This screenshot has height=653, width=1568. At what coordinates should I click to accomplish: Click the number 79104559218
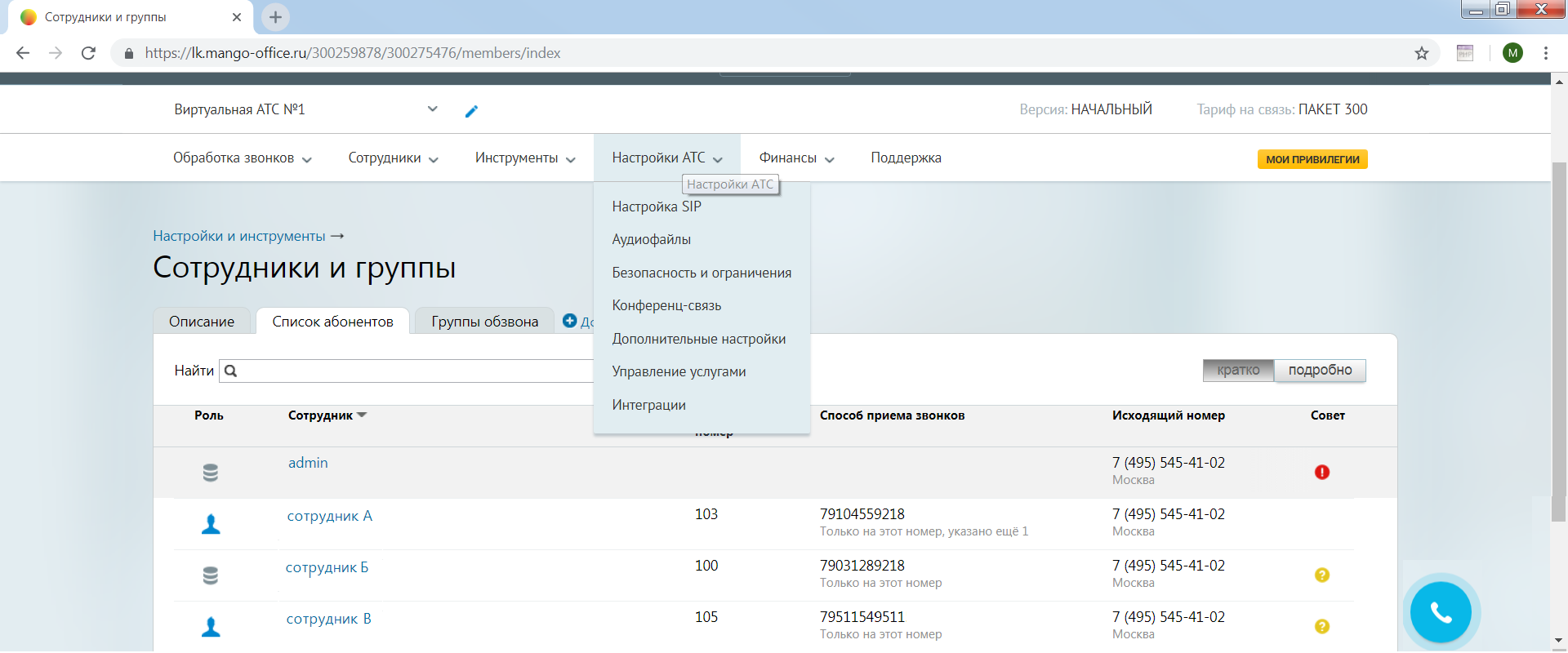[862, 514]
